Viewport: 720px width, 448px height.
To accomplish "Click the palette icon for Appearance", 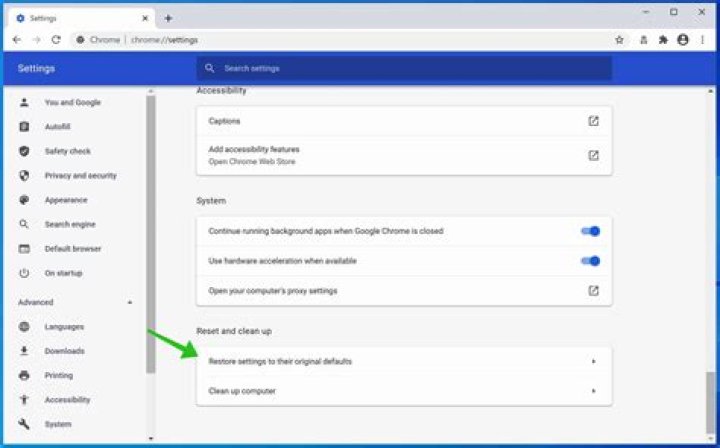I will (x=24, y=200).
